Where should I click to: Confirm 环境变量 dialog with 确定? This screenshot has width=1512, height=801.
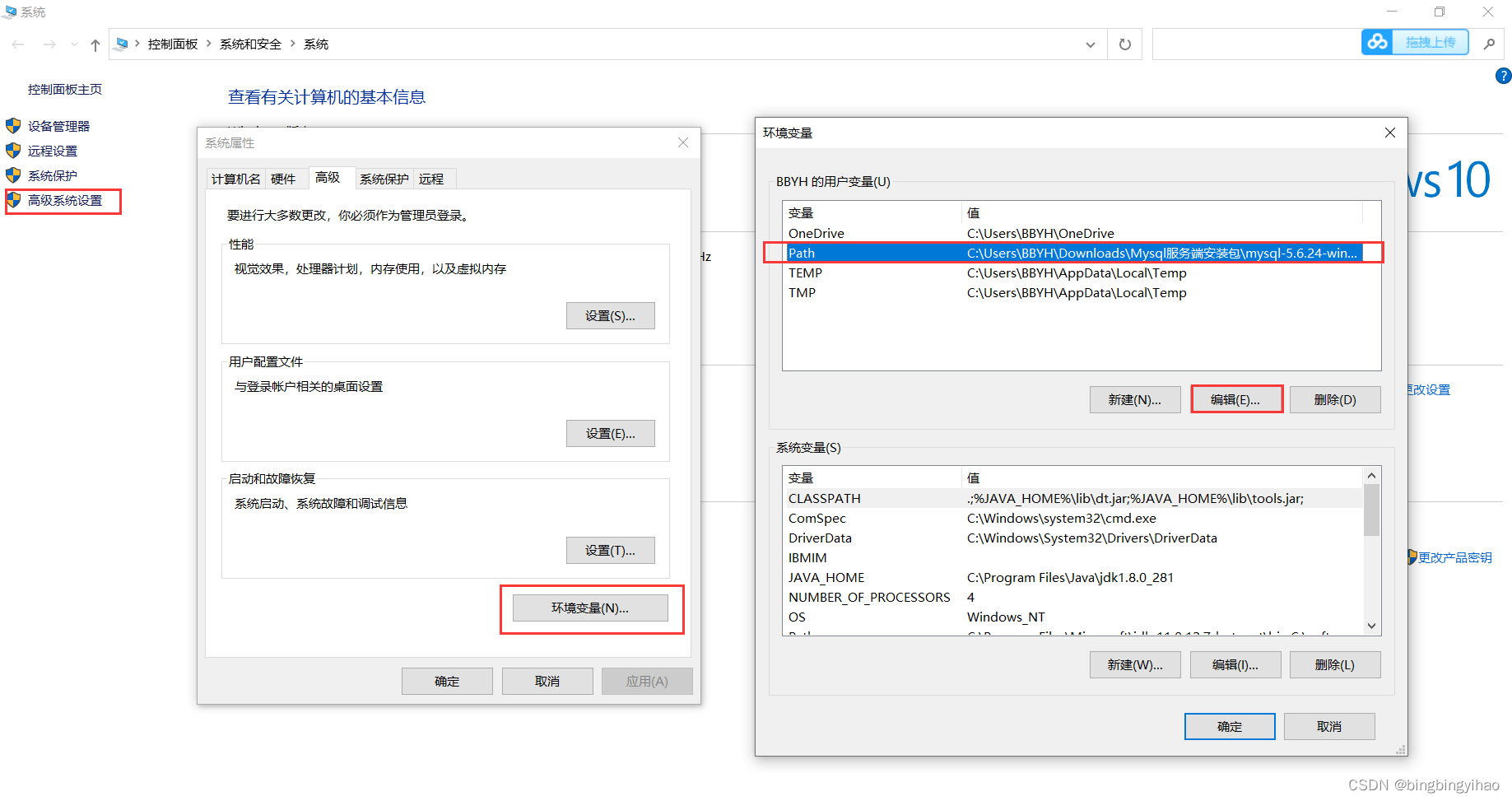(x=1230, y=727)
